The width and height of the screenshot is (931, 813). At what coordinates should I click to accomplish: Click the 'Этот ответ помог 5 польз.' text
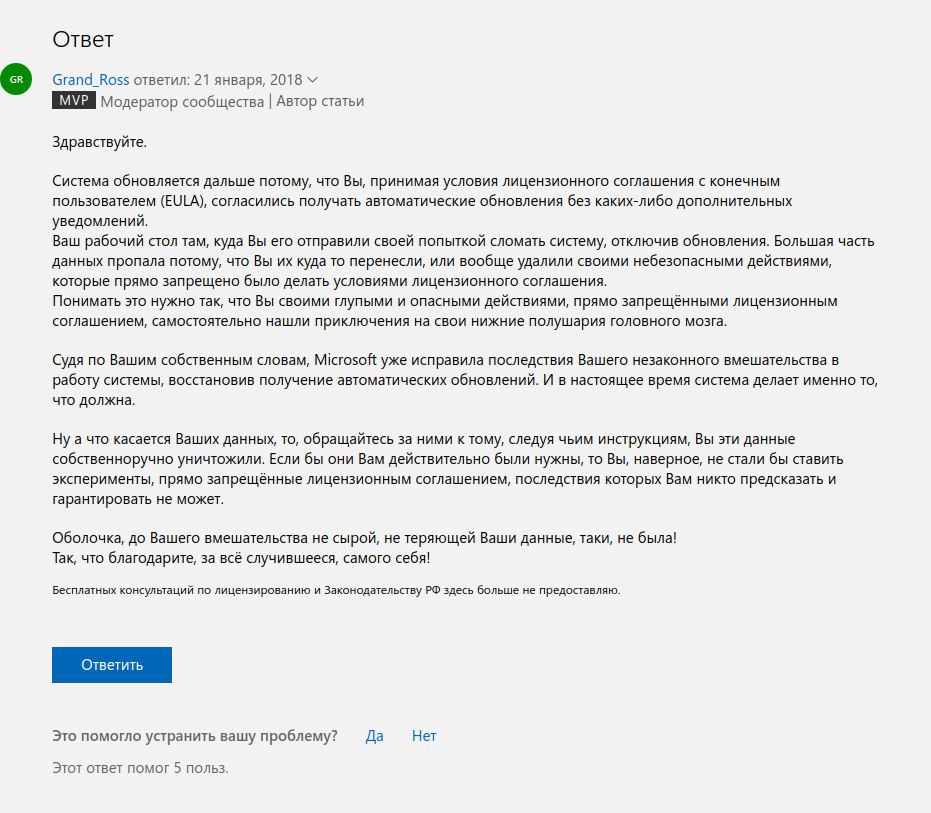point(140,768)
